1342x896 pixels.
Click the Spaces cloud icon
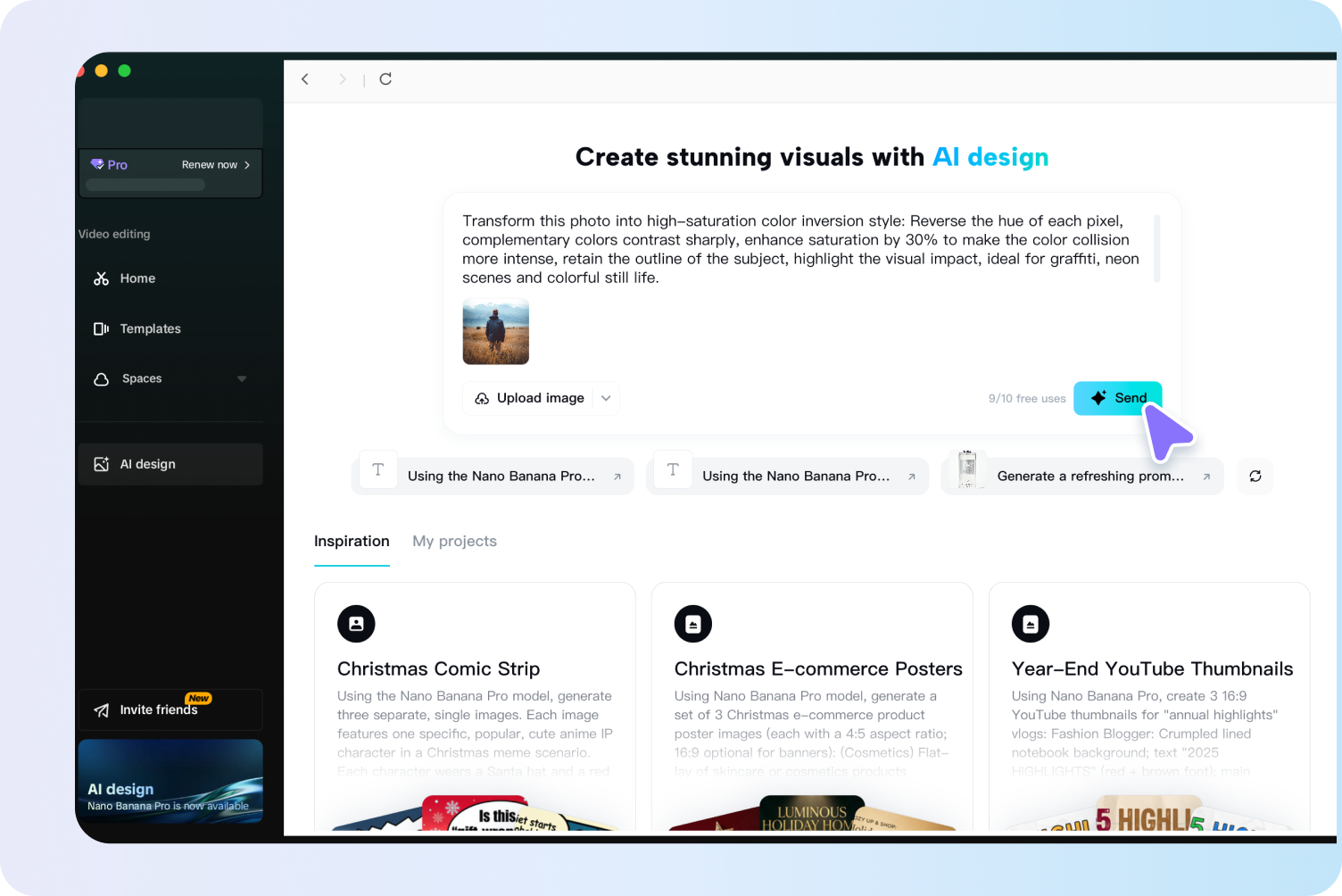tap(102, 379)
